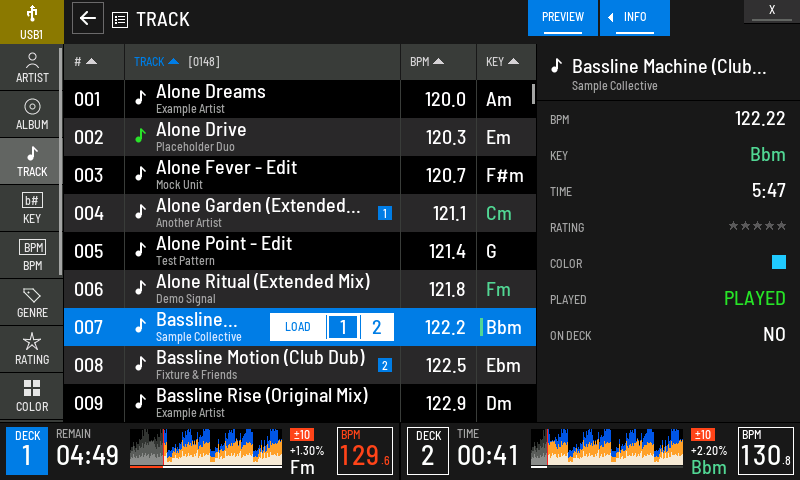Select track Alone Garden (Extended...
Viewport: 800px width, 480px height.
[x=300, y=213]
